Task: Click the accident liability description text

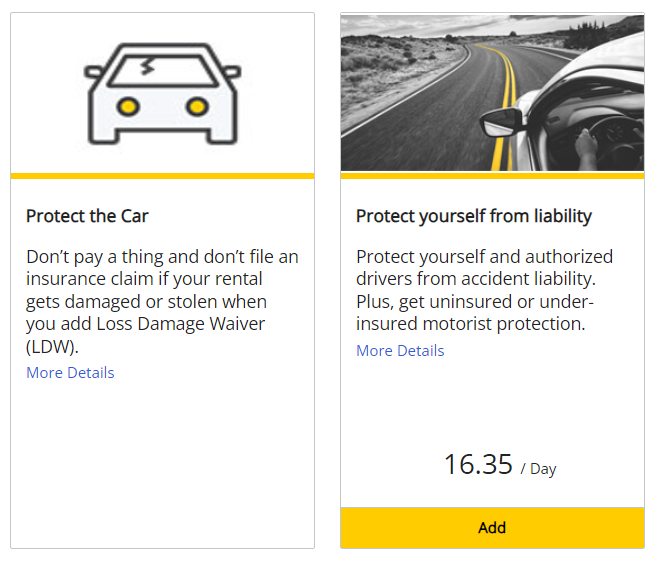Action: coord(484,291)
